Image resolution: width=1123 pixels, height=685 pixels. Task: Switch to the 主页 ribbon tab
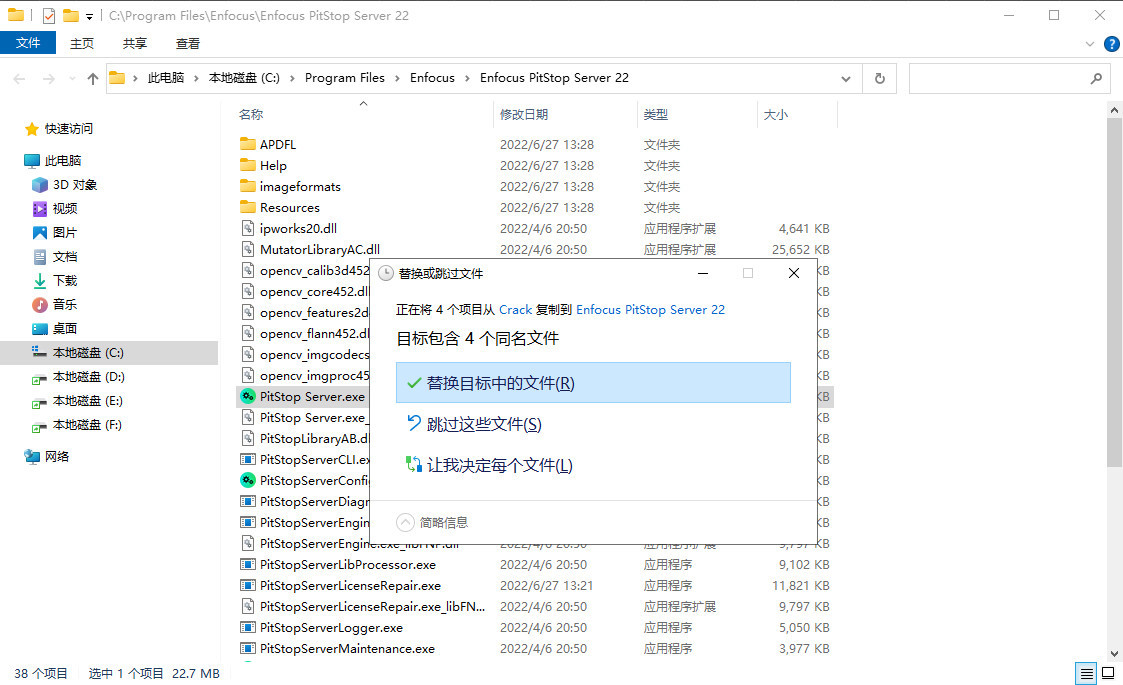82,44
